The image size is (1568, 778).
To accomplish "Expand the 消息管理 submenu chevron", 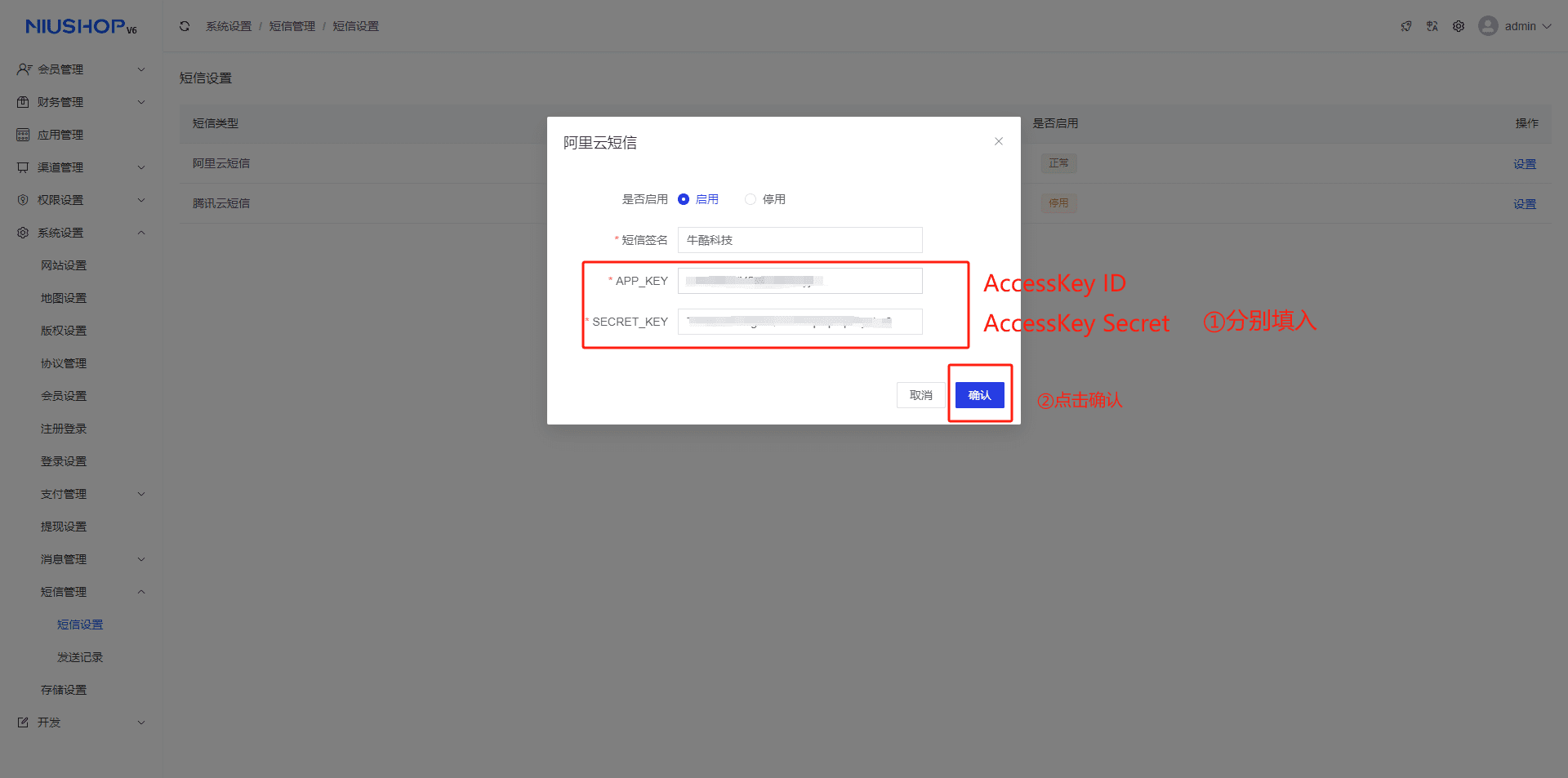I will 141,559.
